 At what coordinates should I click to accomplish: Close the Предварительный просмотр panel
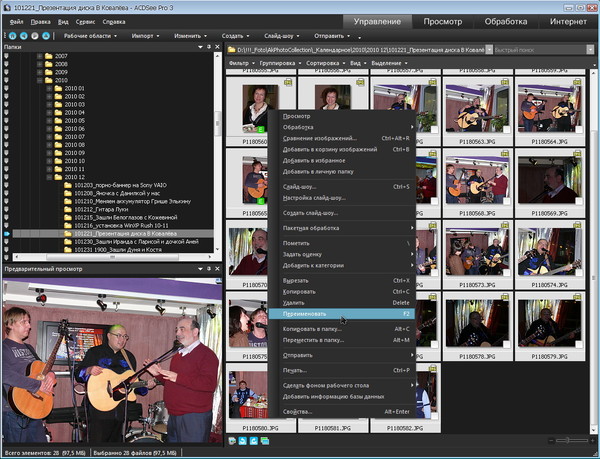click(x=217, y=269)
